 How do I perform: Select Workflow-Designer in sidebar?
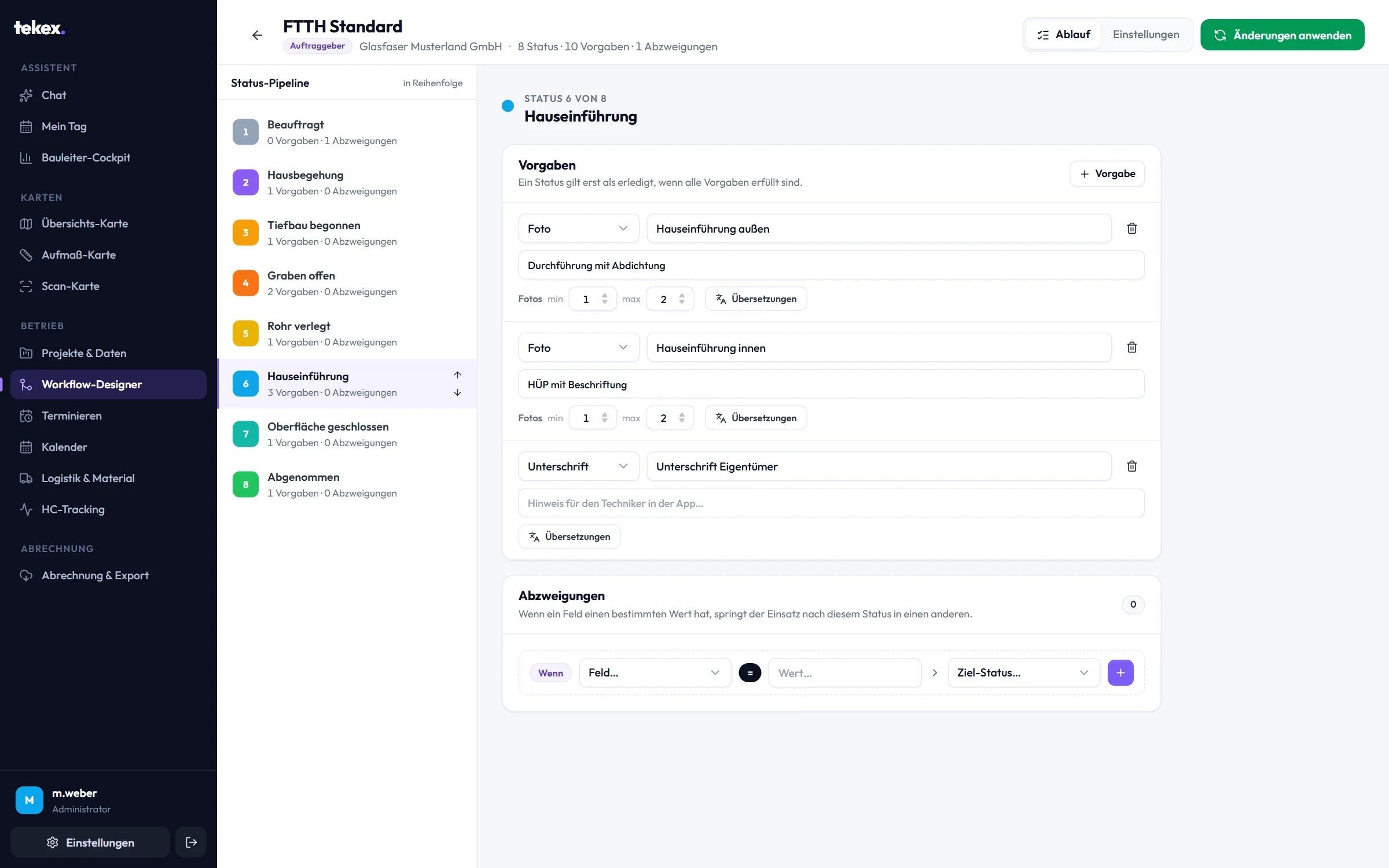pos(108,384)
